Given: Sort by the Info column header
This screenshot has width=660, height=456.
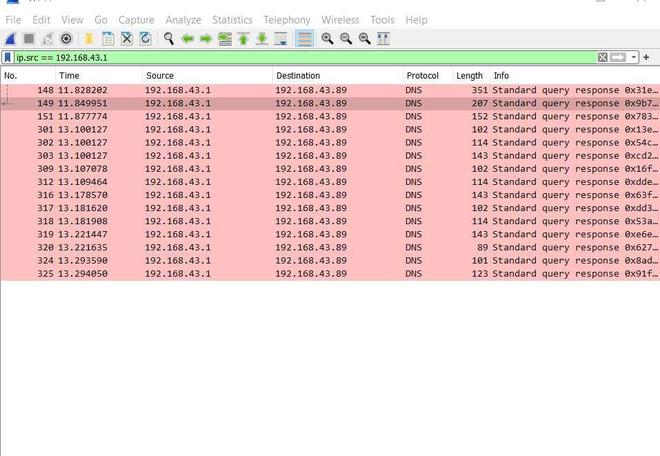Looking at the screenshot, I should 575,76.
